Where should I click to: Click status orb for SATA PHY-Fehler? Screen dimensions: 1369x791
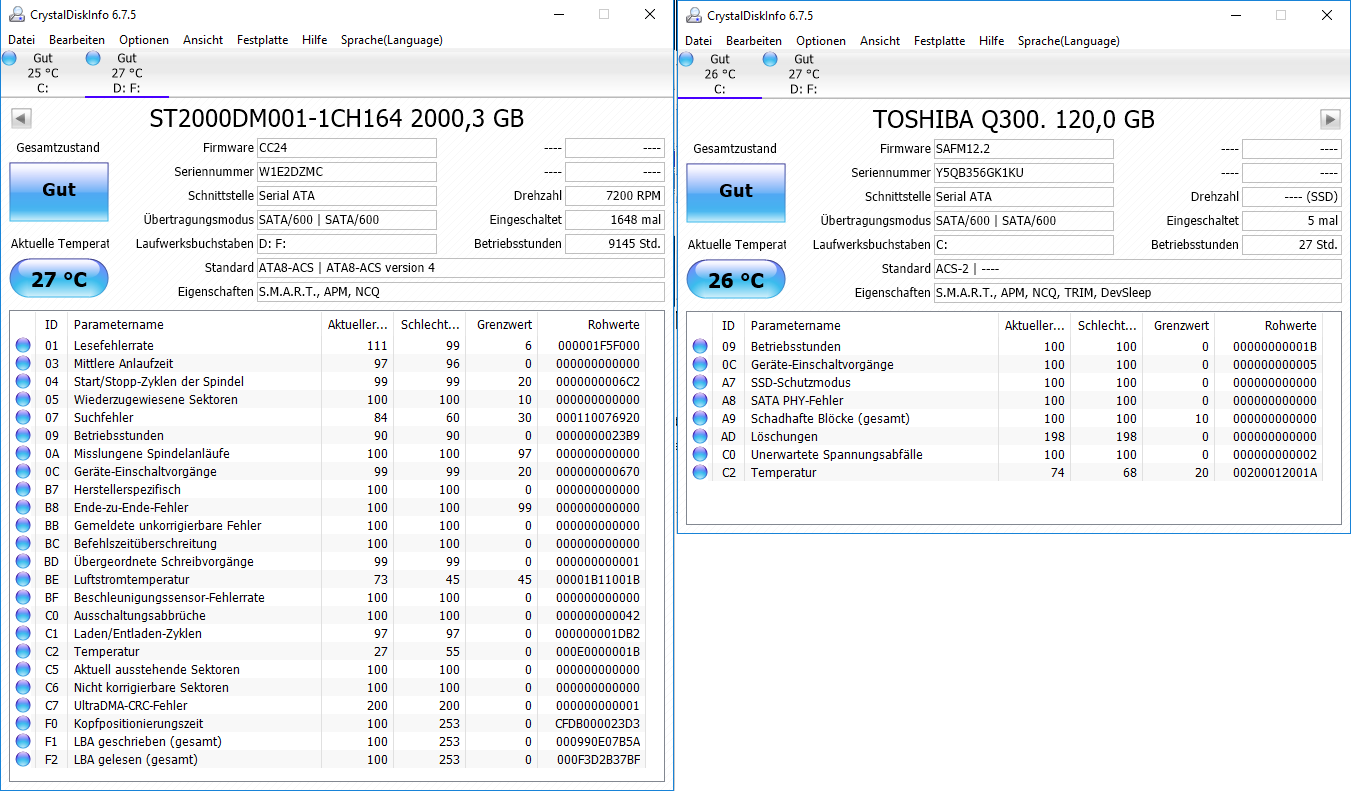pos(700,401)
